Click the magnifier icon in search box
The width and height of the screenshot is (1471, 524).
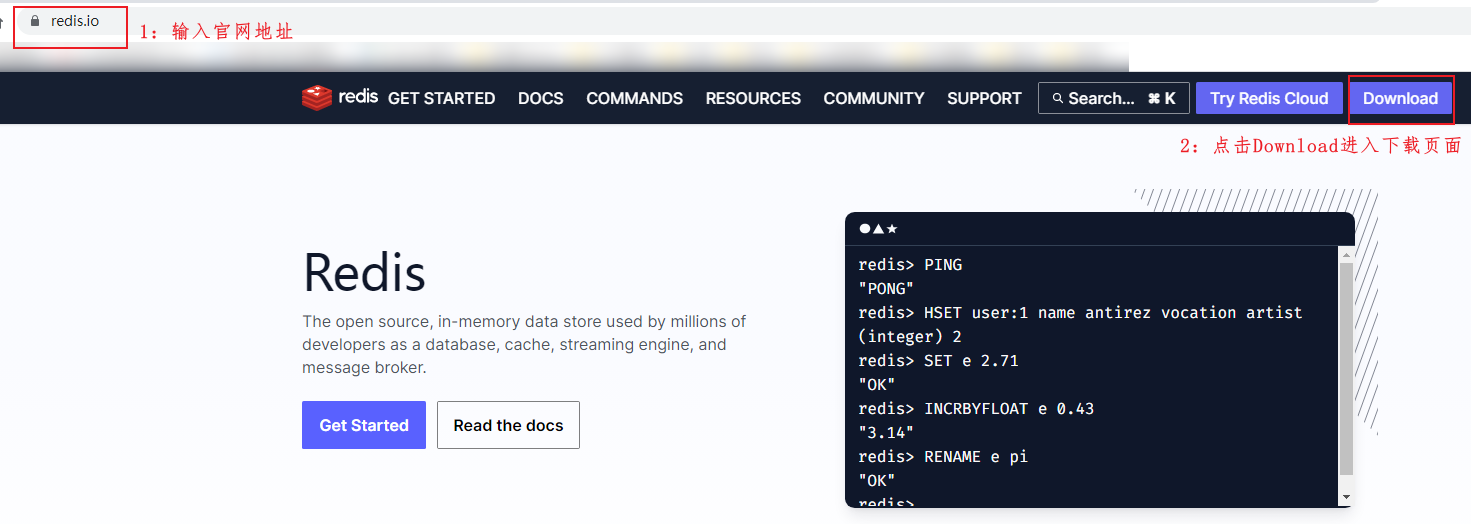[x=1057, y=98]
